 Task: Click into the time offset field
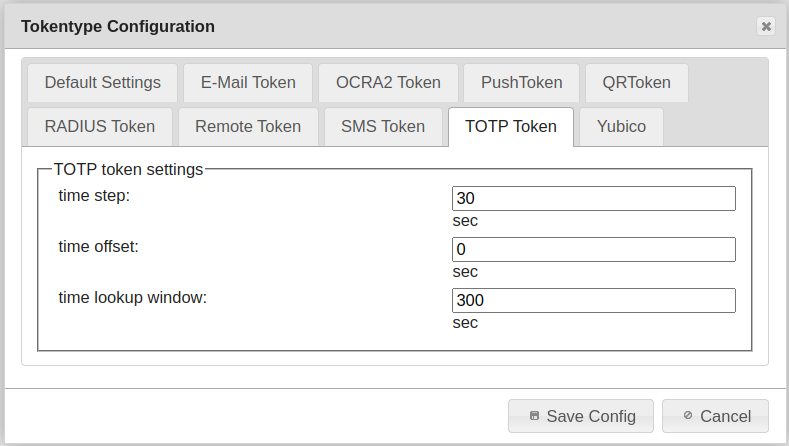[x=593, y=250]
